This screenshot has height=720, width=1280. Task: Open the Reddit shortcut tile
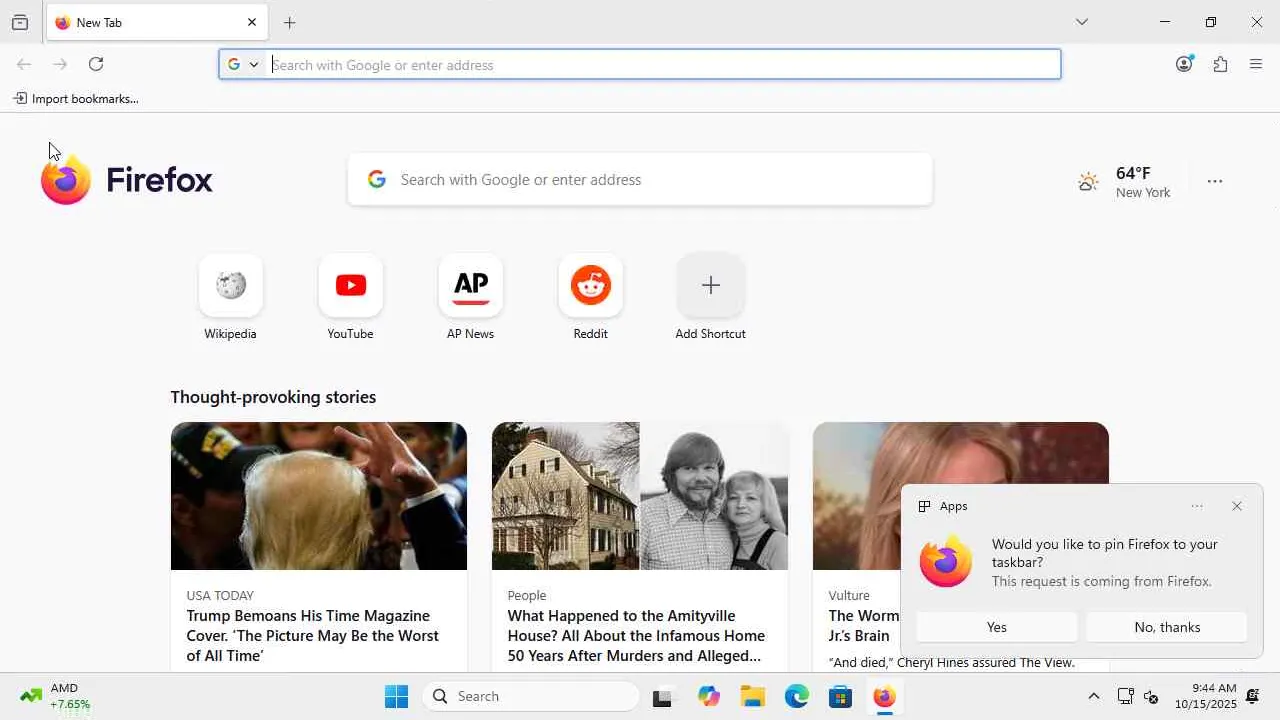590,285
